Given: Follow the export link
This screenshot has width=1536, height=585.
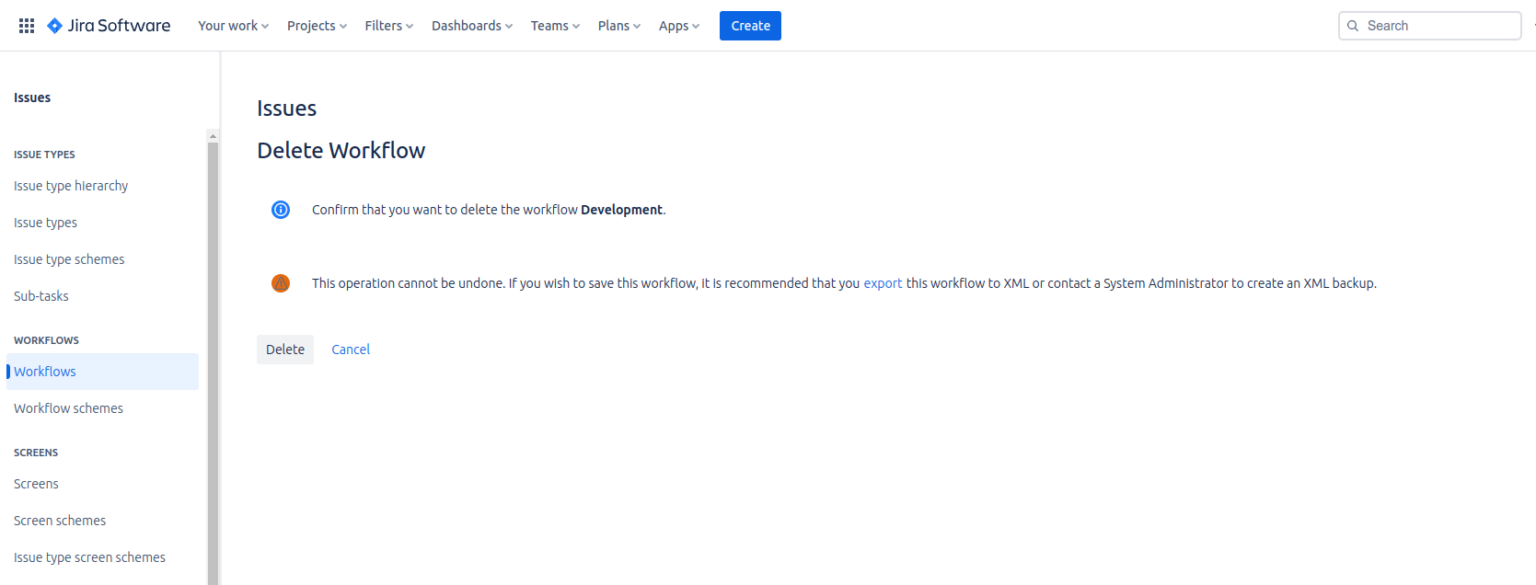Looking at the screenshot, I should point(883,283).
